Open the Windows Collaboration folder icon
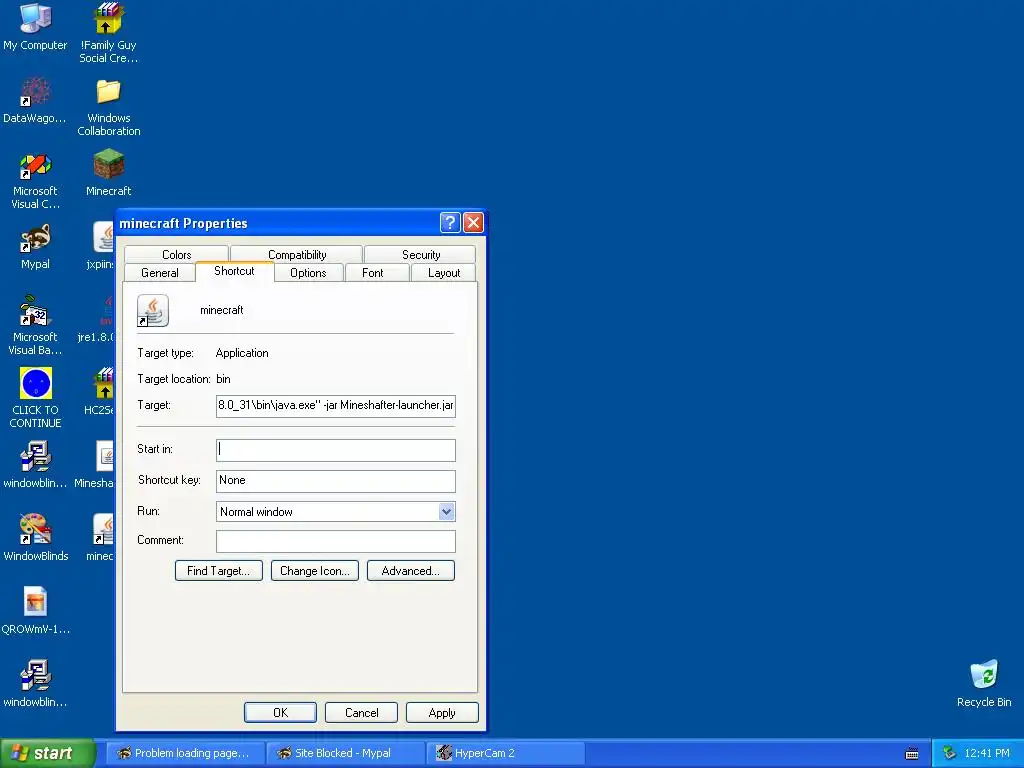 [x=108, y=91]
